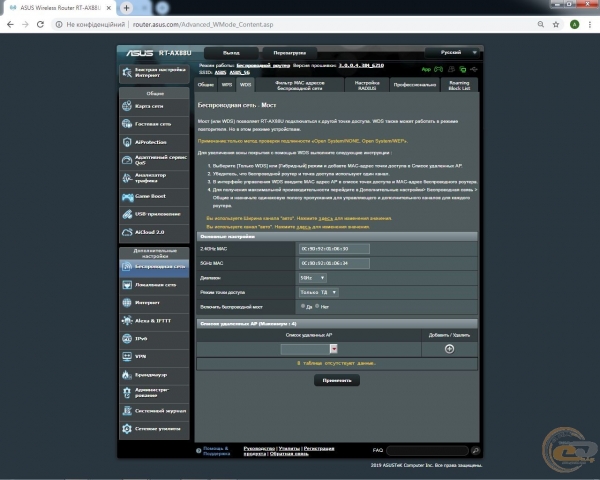600x480 pixels.
Task: Expand the remote AP list dropdown arrow
Action: point(334,349)
